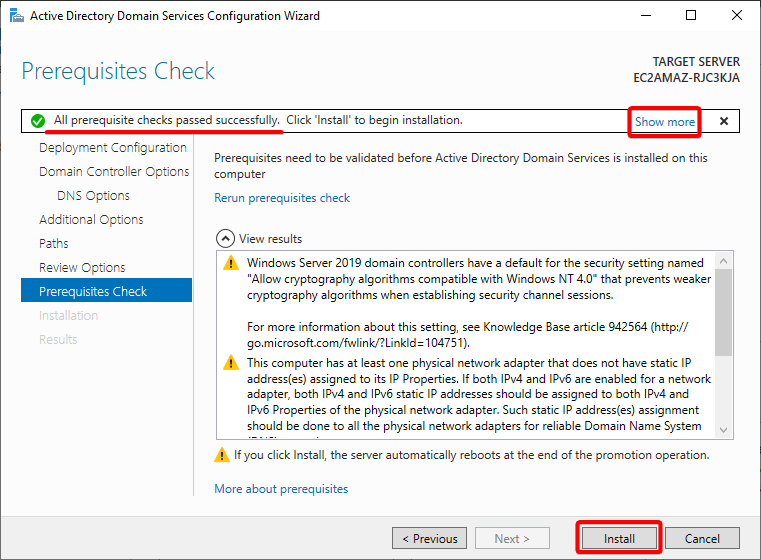Maximize the wizard window
Image resolution: width=761 pixels, height=560 pixels.
click(691, 16)
